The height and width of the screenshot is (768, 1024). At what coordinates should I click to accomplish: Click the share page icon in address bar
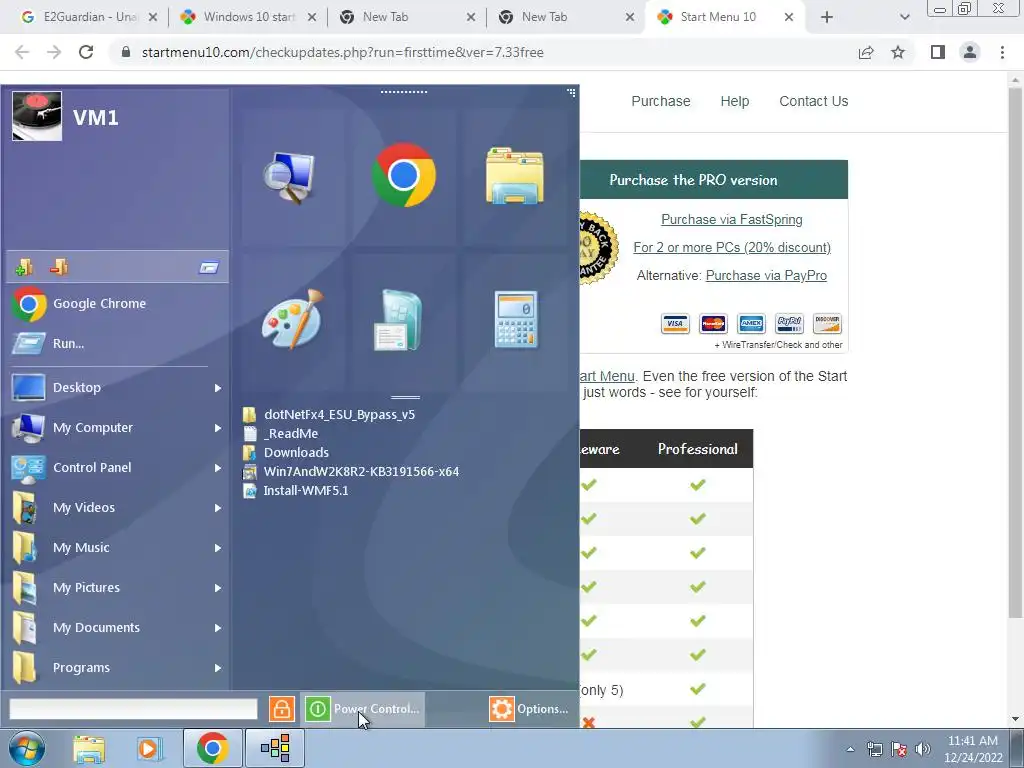866,52
